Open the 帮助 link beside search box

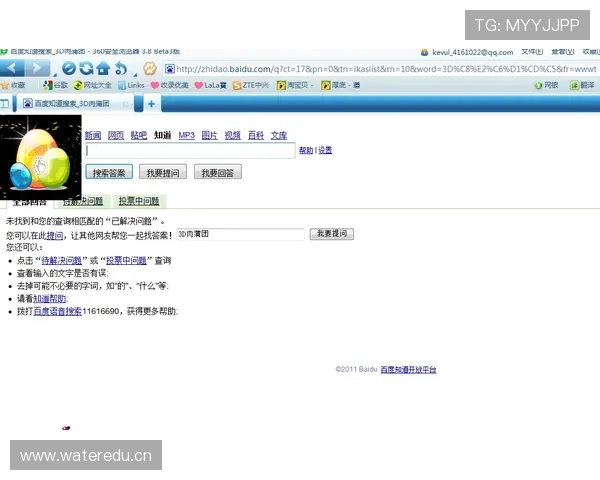click(306, 150)
